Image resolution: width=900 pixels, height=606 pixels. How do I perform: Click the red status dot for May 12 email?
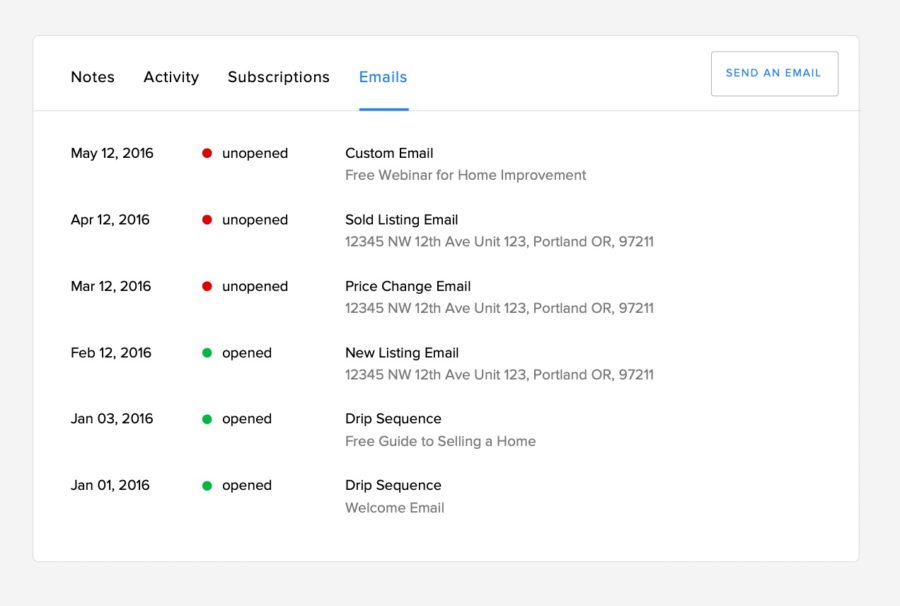pyautogui.click(x=207, y=153)
